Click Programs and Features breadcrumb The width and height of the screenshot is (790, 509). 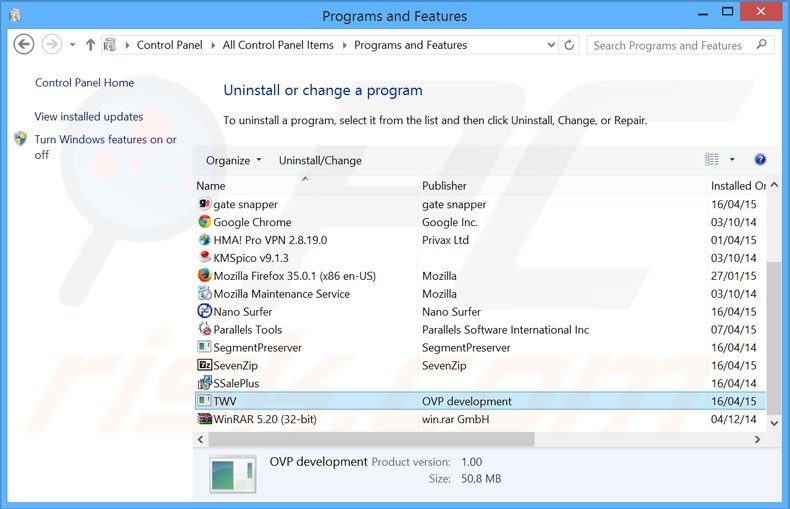click(411, 45)
